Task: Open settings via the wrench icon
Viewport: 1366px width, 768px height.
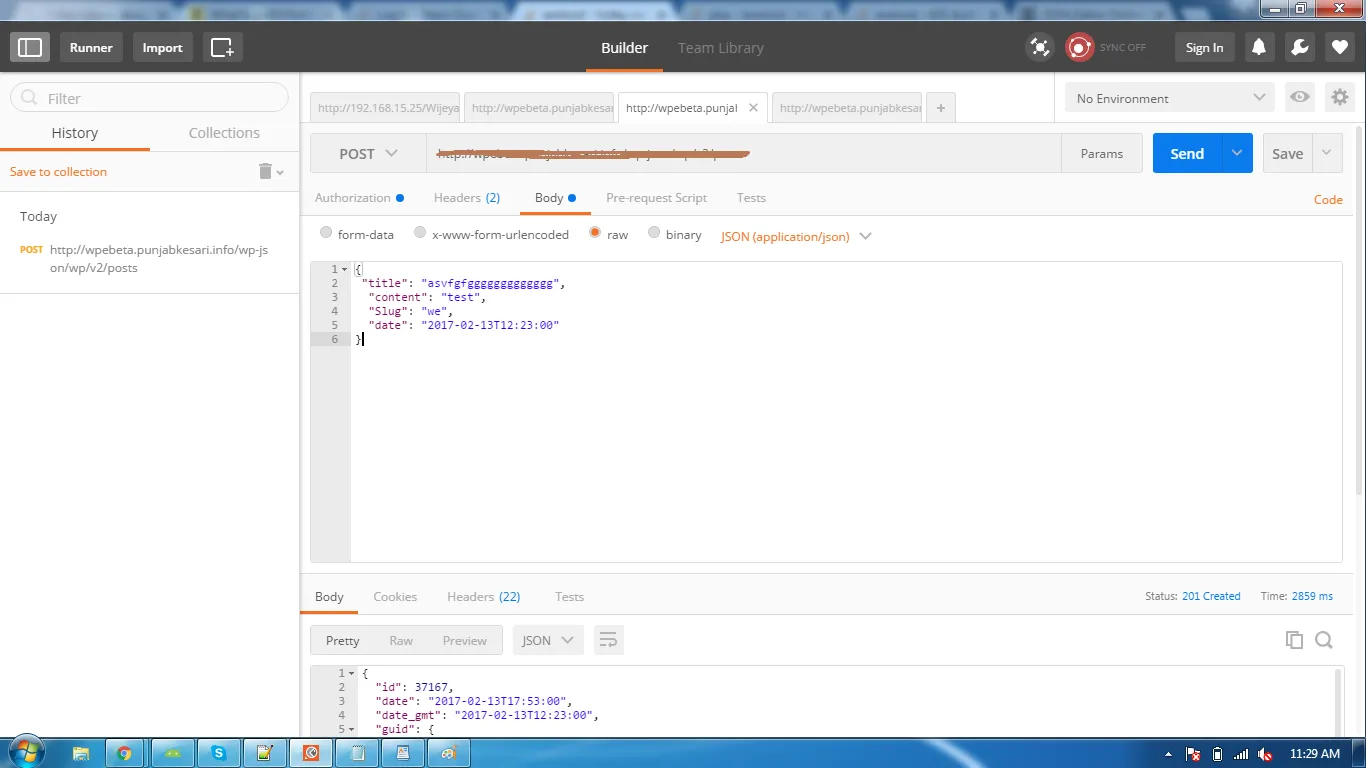Action: pyautogui.click(x=1299, y=47)
